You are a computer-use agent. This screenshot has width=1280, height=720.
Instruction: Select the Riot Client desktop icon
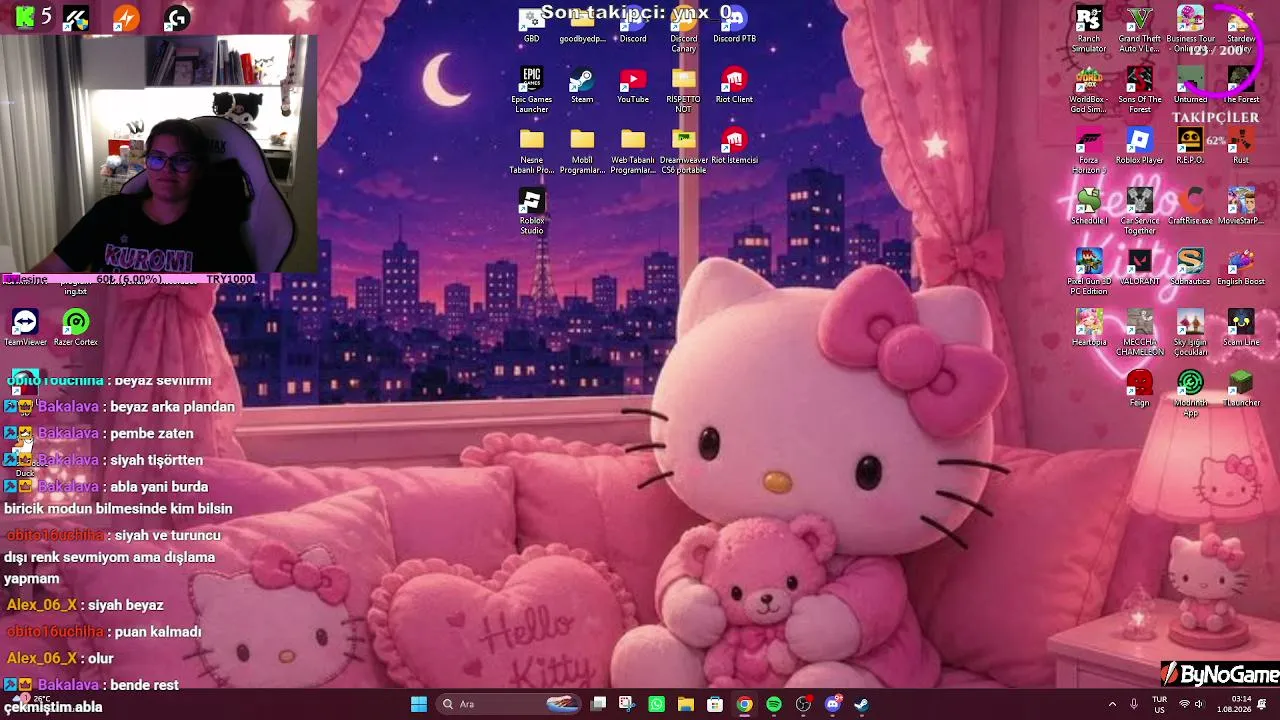pyautogui.click(x=734, y=86)
